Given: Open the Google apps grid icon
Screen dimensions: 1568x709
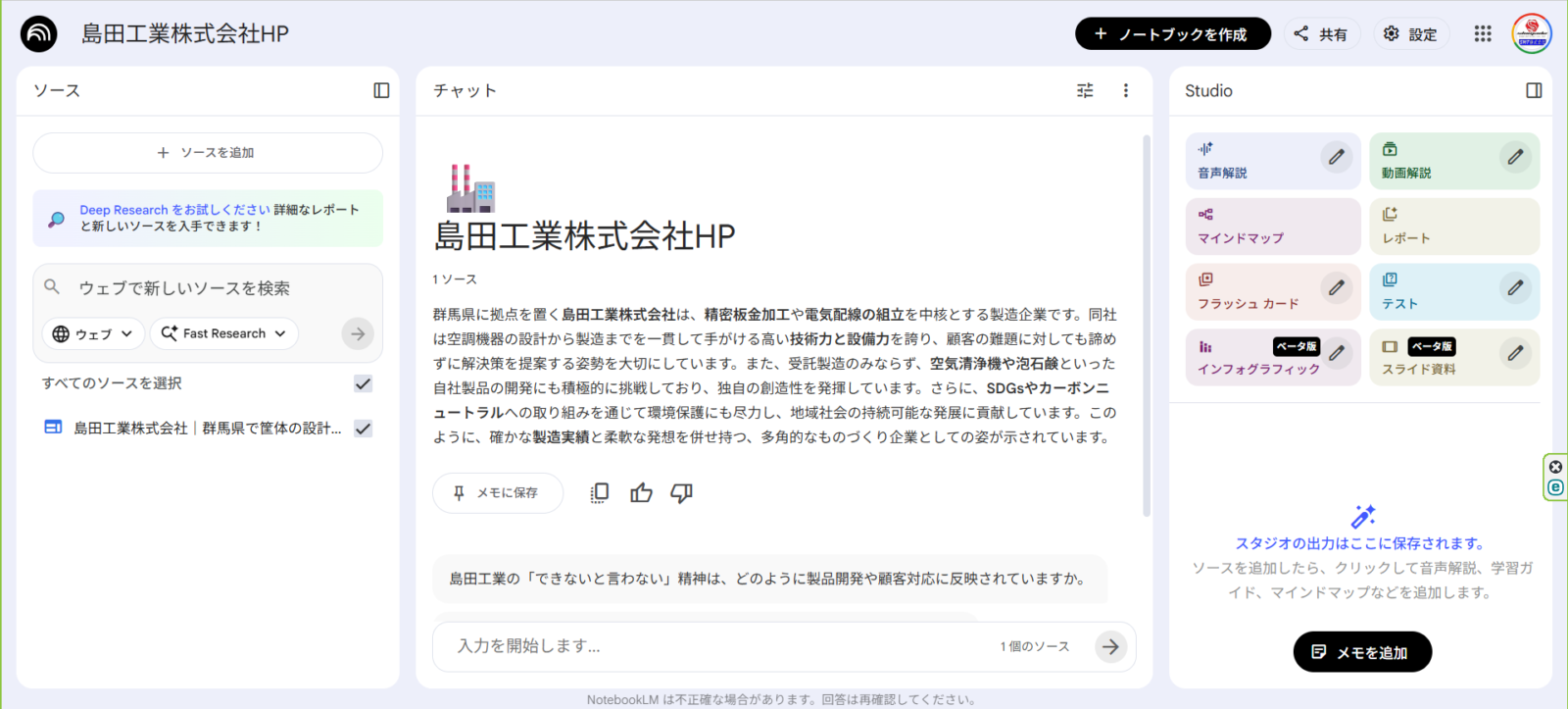Looking at the screenshot, I should pos(1482,33).
